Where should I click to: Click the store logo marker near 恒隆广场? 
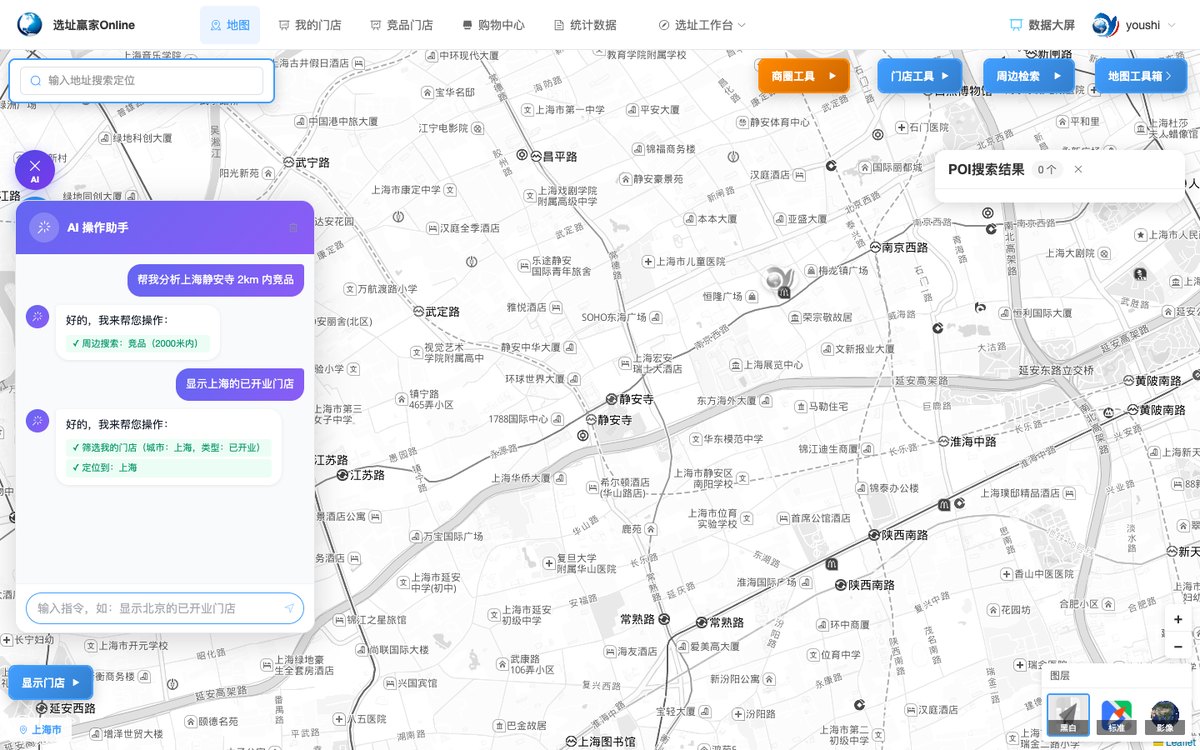778,279
